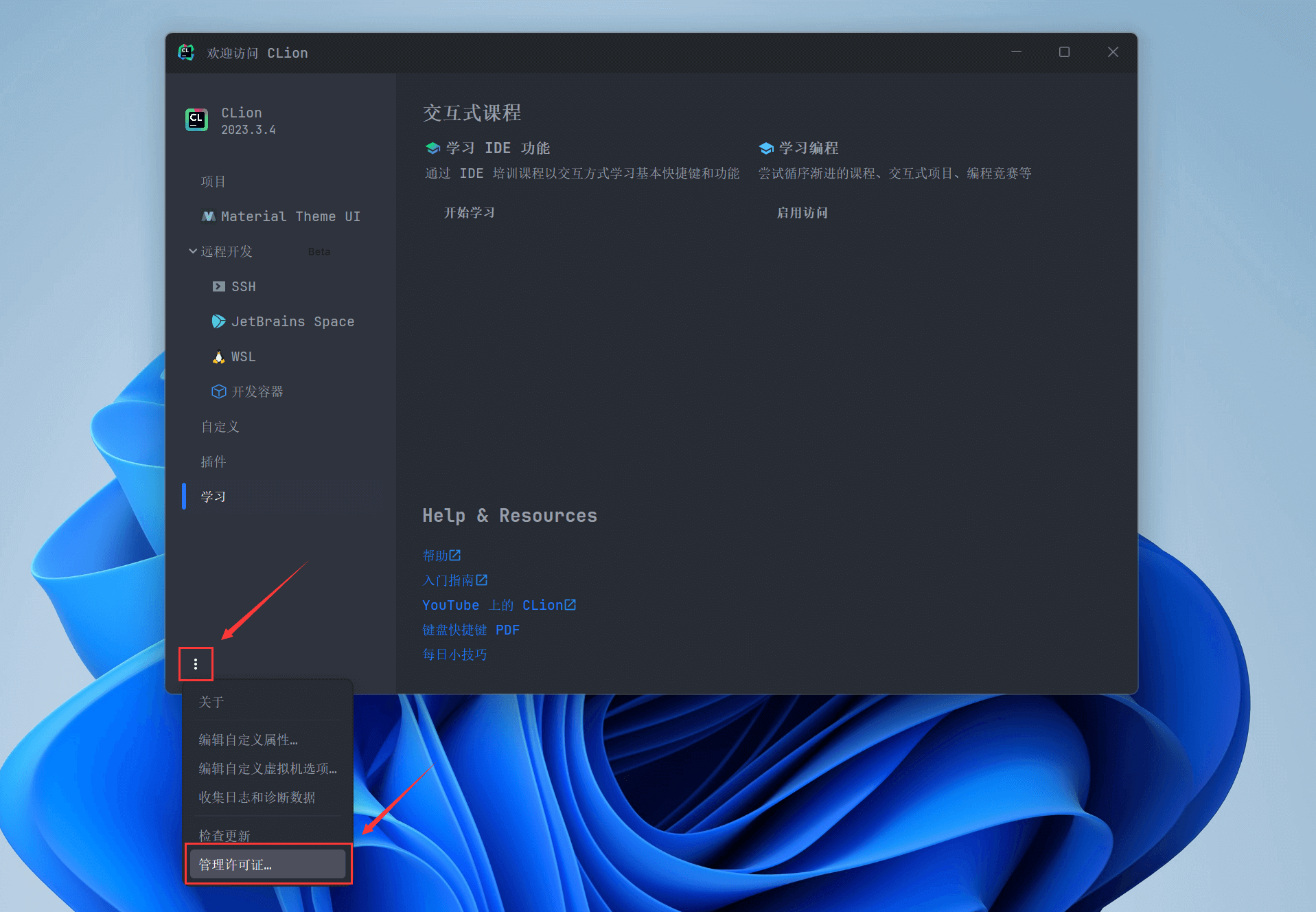Select the 学习 sidebar tab
1316x912 pixels.
tap(213, 497)
